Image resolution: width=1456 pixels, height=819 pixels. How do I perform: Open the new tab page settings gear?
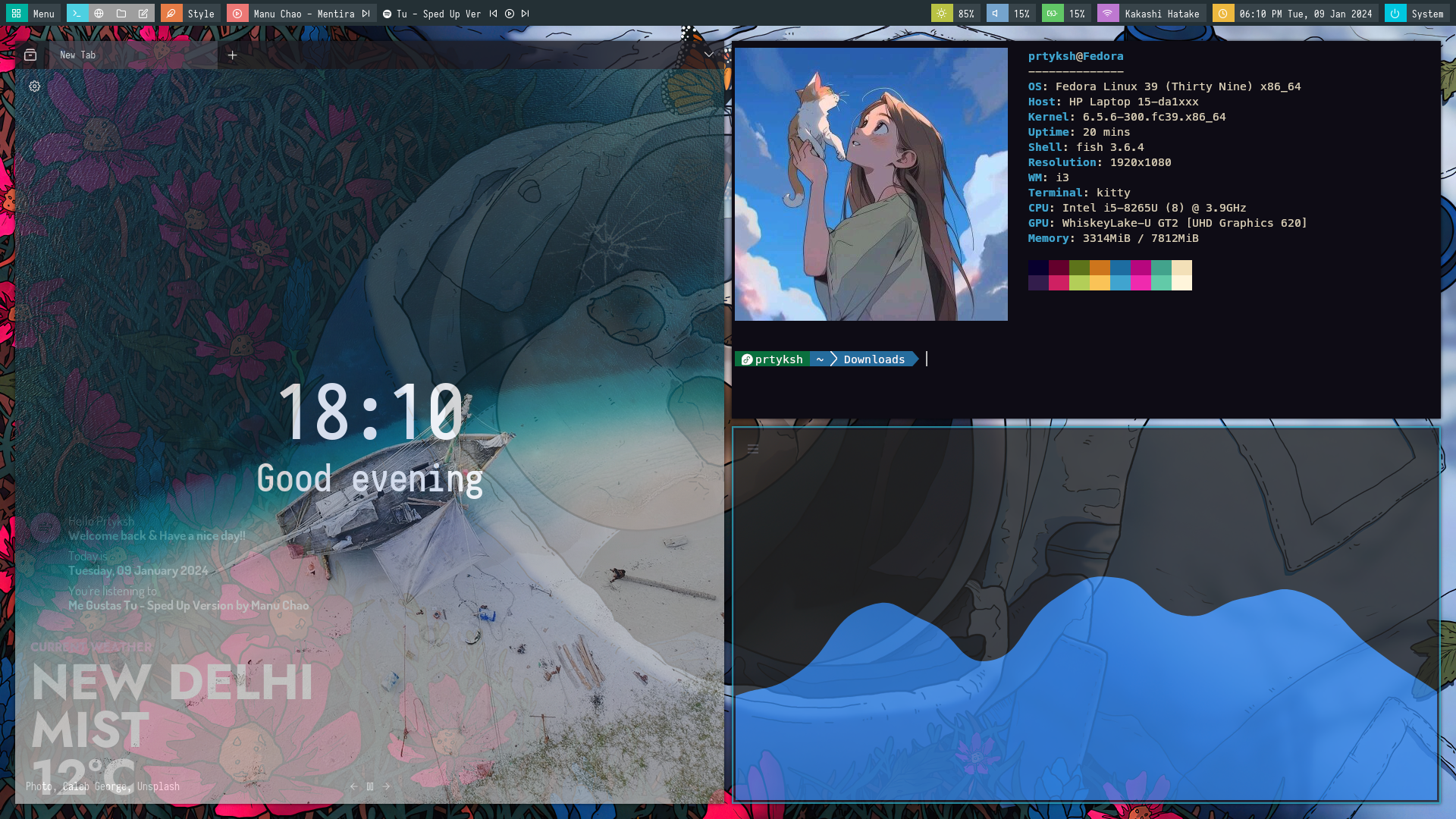pos(35,86)
